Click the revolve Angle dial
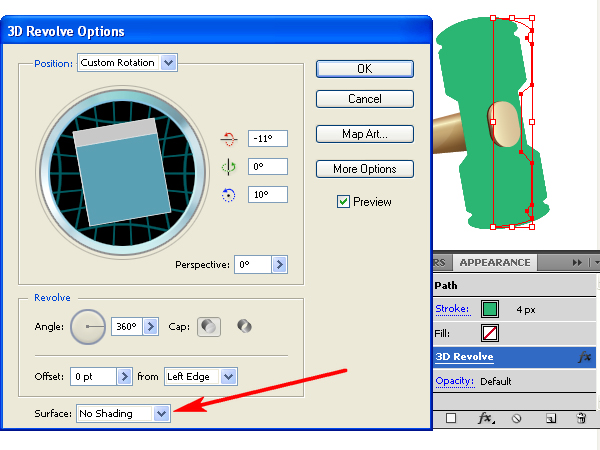This screenshot has height=450, width=600. click(x=88, y=327)
